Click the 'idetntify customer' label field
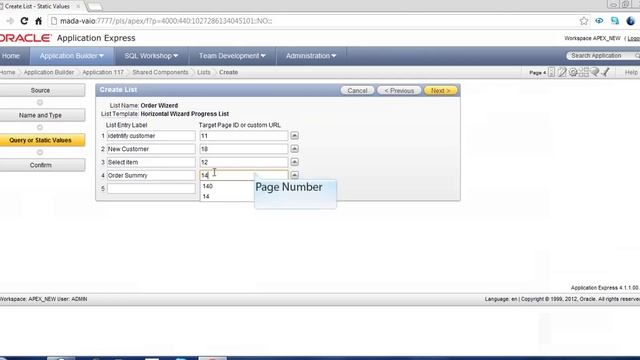The height and width of the screenshot is (360, 640). pos(151,136)
